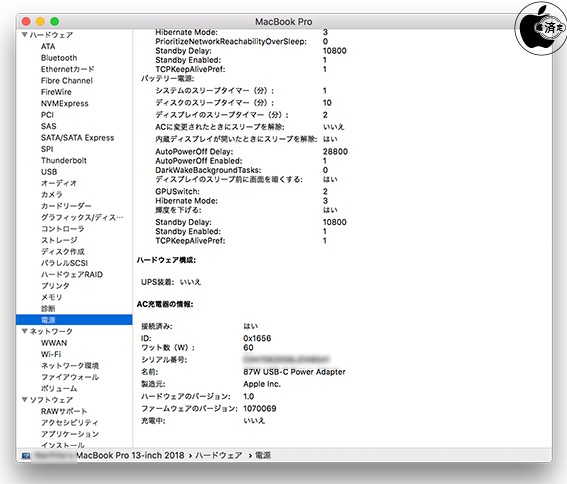Open ハードウェアRAID in the sidebar
This screenshot has width=567, height=484.
point(72,275)
